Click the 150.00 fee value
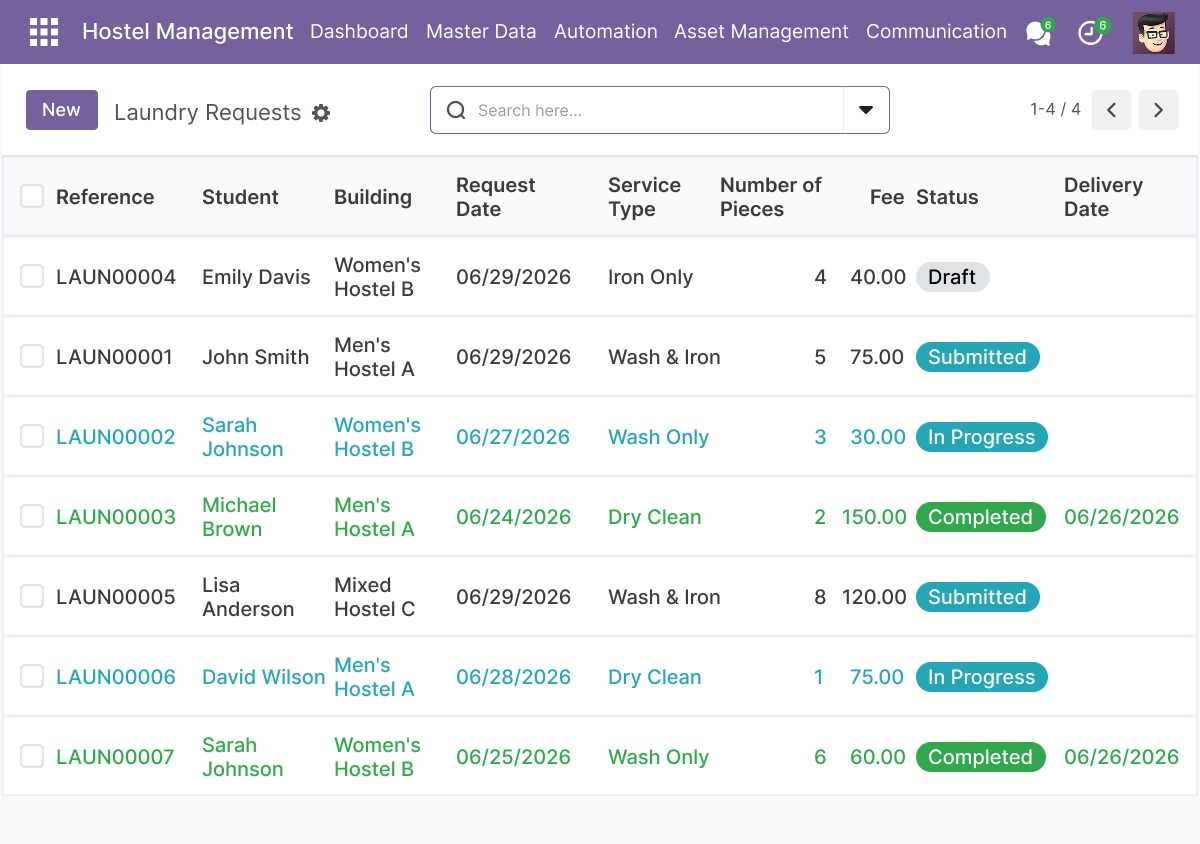The image size is (1200, 844). (874, 517)
